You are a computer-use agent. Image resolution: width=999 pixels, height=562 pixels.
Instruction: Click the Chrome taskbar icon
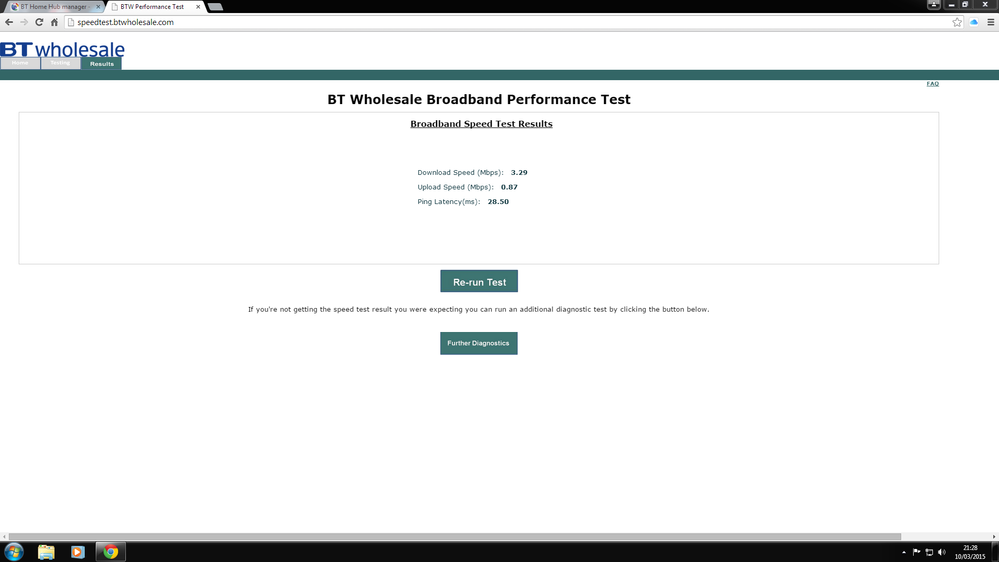pos(110,552)
